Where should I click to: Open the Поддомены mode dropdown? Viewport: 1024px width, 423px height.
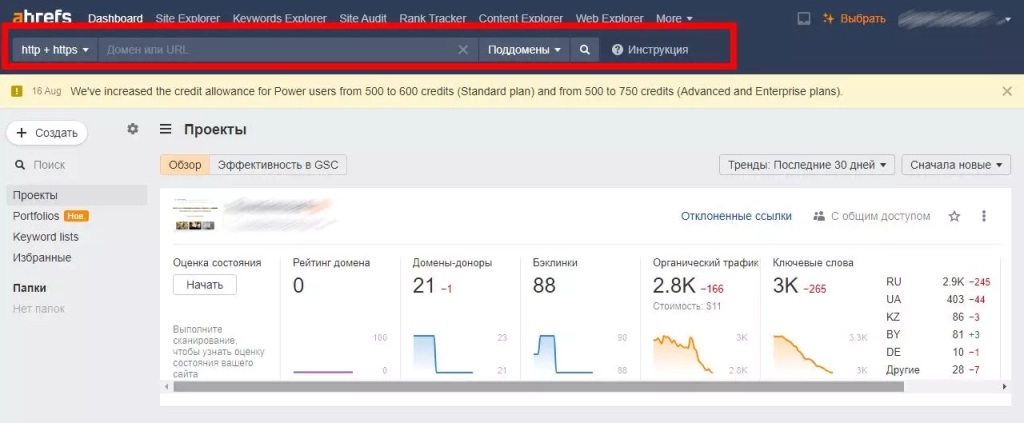(x=524, y=50)
